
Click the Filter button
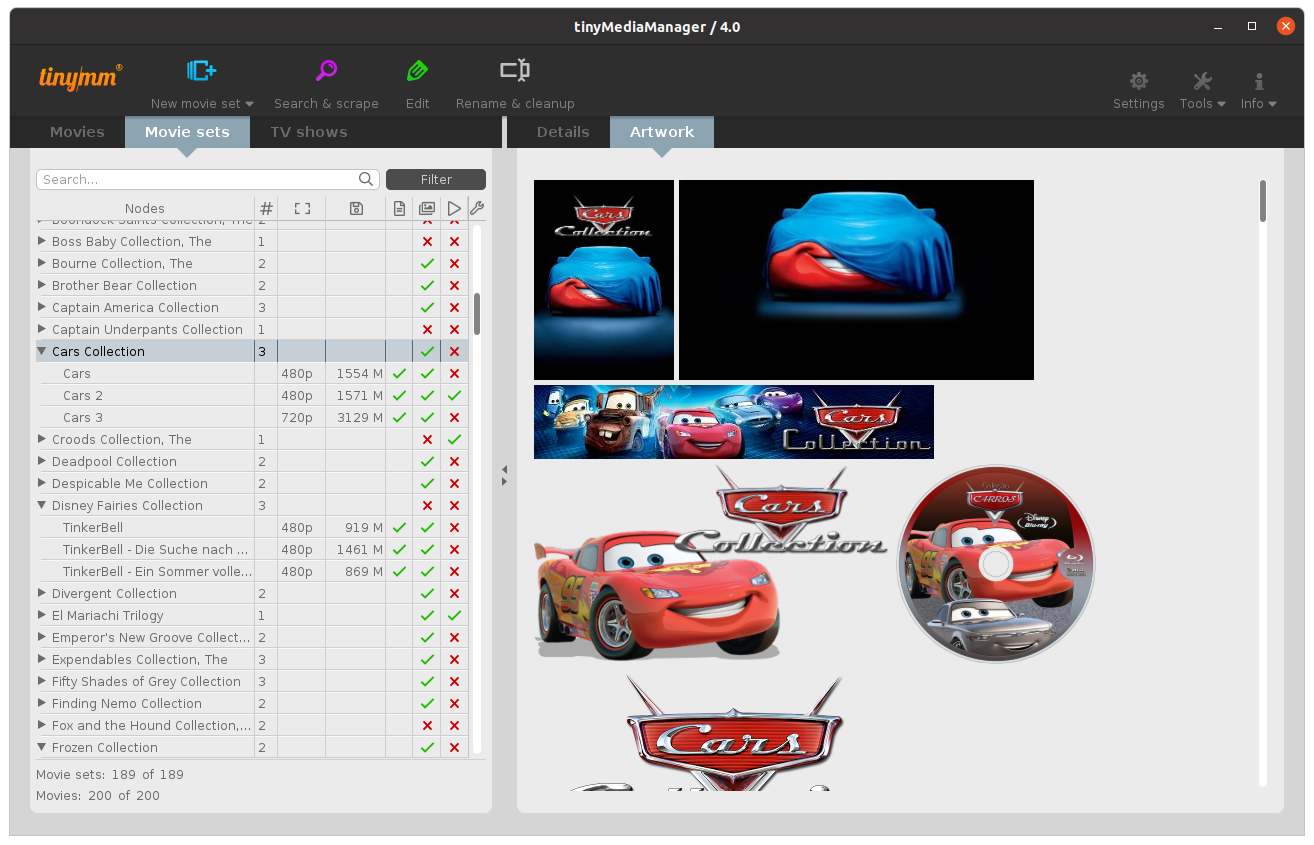436,179
